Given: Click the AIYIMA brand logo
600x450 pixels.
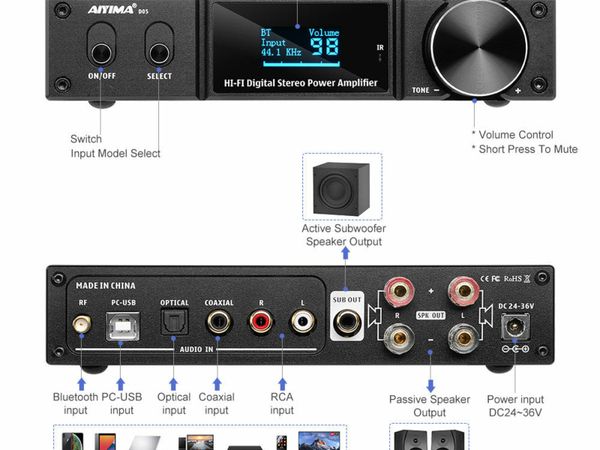Looking at the screenshot, I should click(109, 9).
